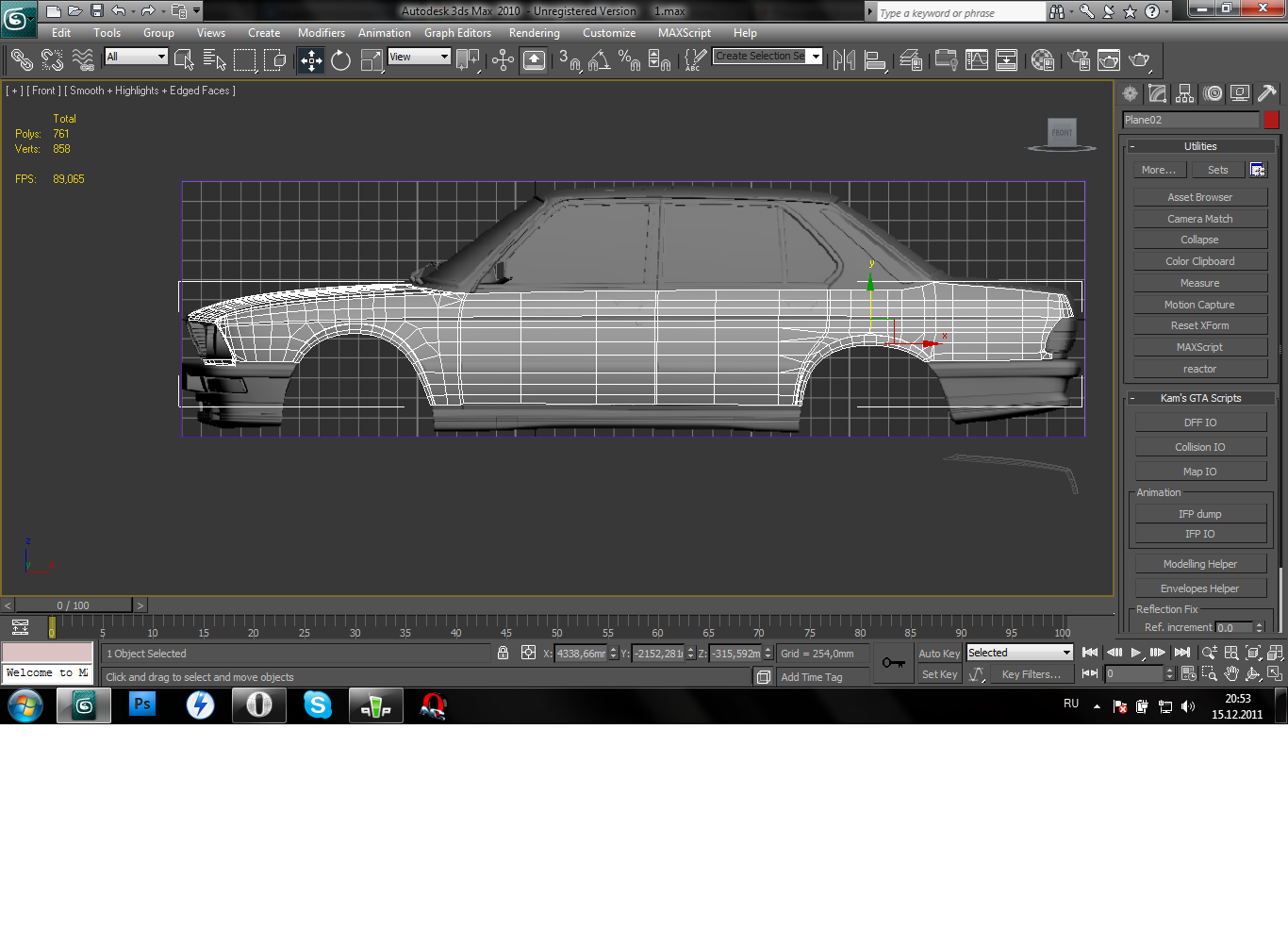Screen dimensions: 1288x928
Task: Click the DFF IO button
Action: point(1199,423)
